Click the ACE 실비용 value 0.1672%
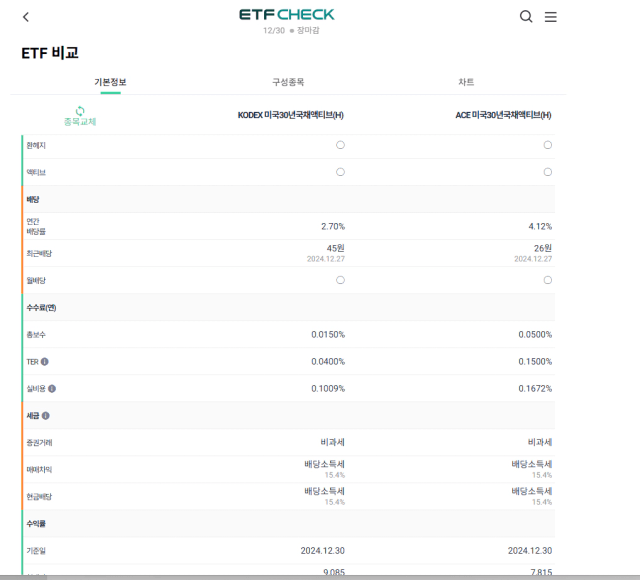The height and width of the screenshot is (580, 640). (535, 389)
